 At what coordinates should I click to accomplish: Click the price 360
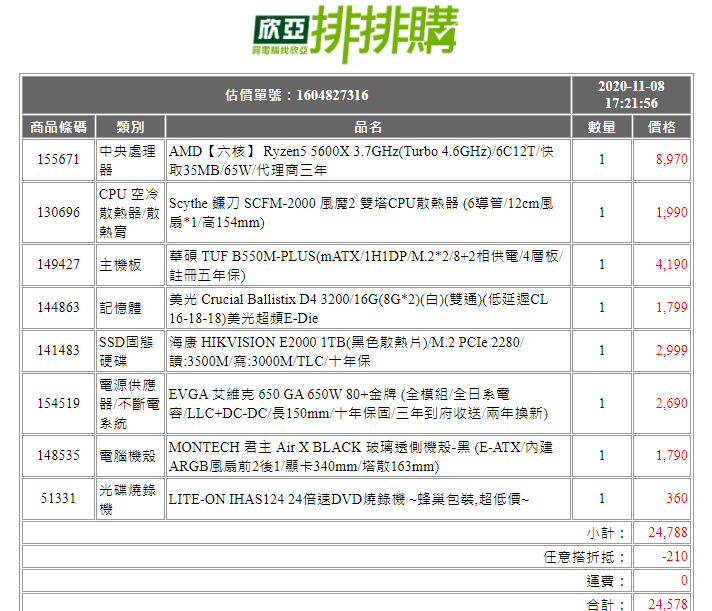pyautogui.click(x=677, y=498)
